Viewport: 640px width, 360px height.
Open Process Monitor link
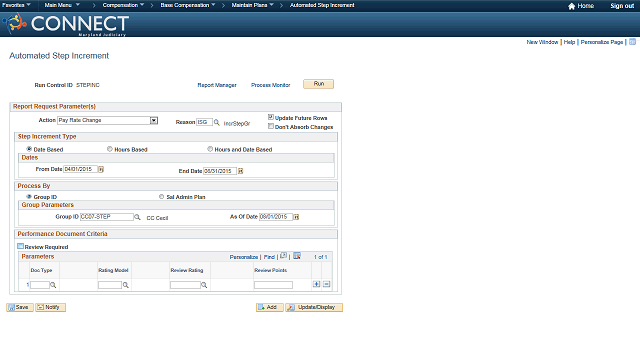point(271,85)
